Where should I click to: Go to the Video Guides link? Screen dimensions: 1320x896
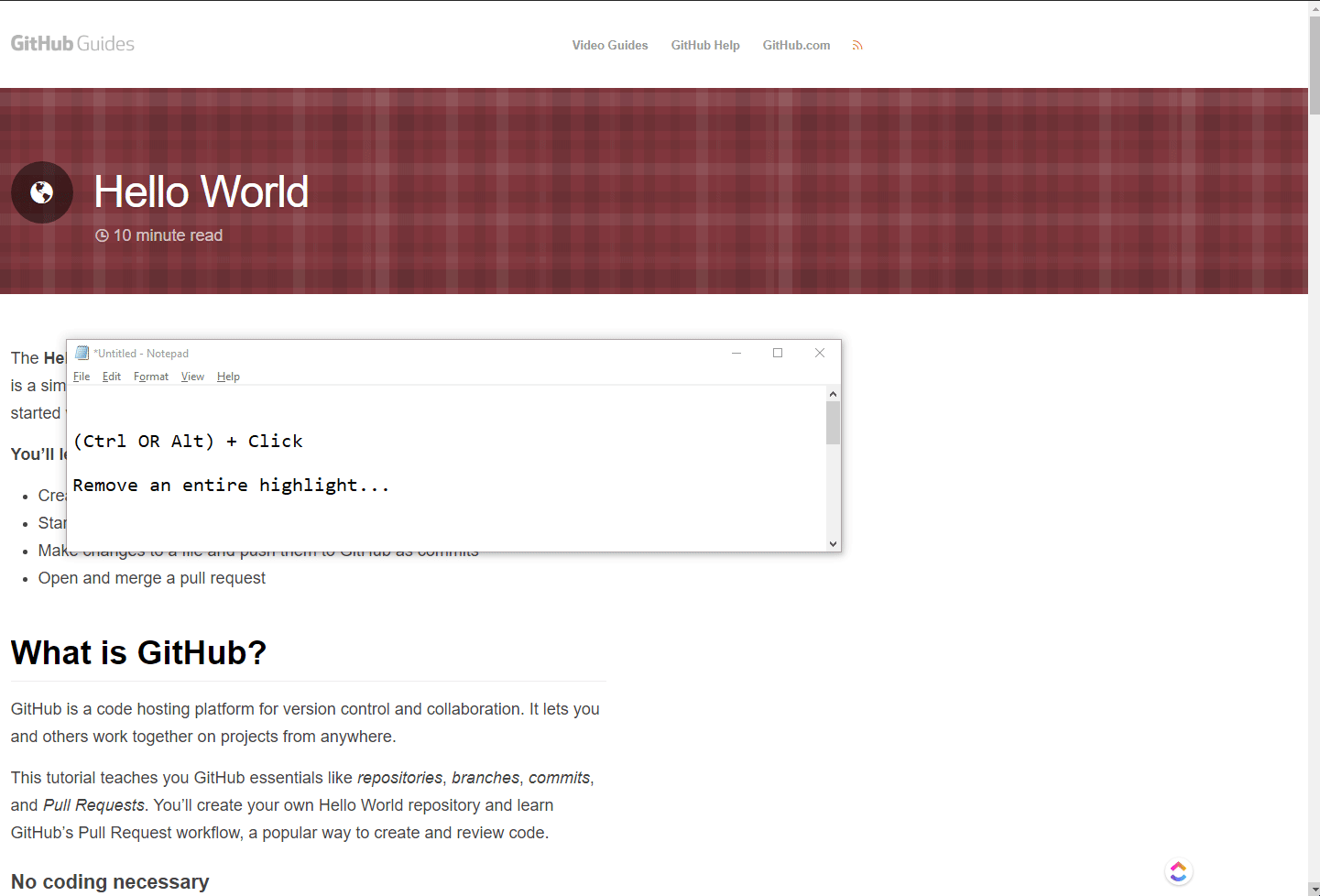(x=609, y=45)
